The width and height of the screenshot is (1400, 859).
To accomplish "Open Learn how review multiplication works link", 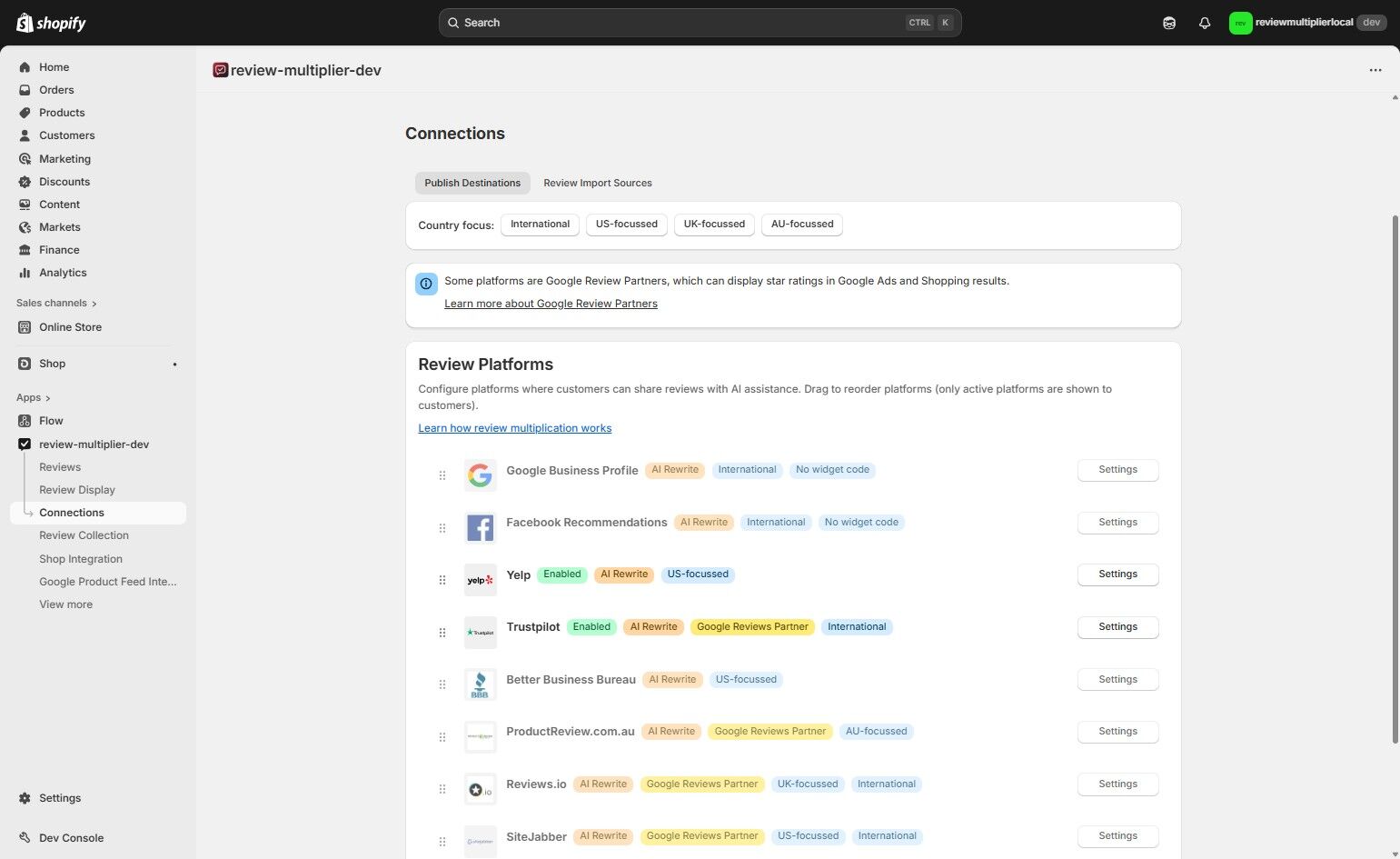I will 515,428.
